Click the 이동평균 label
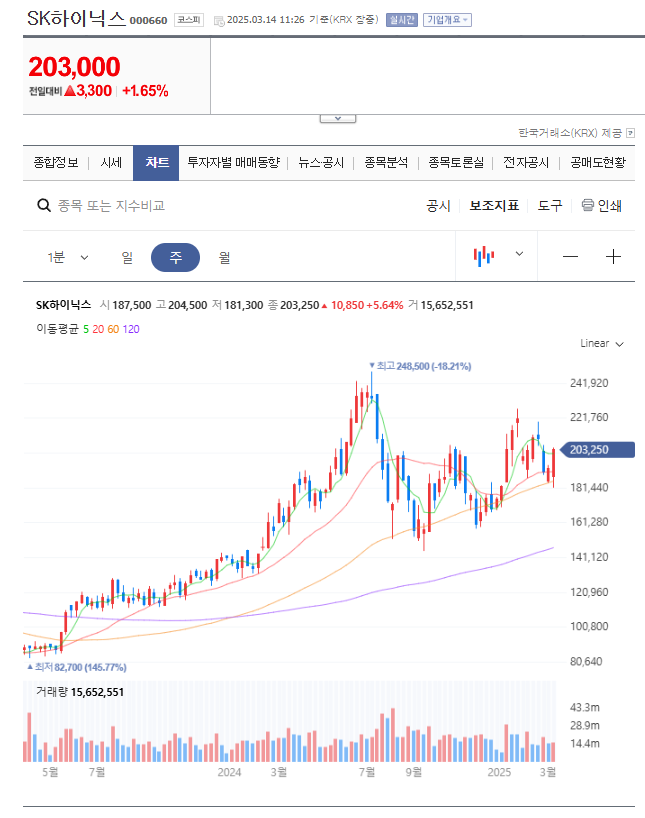Image resolution: width=645 pixels, height=818 pixels. pyautogui.click(x=57, y=329)
